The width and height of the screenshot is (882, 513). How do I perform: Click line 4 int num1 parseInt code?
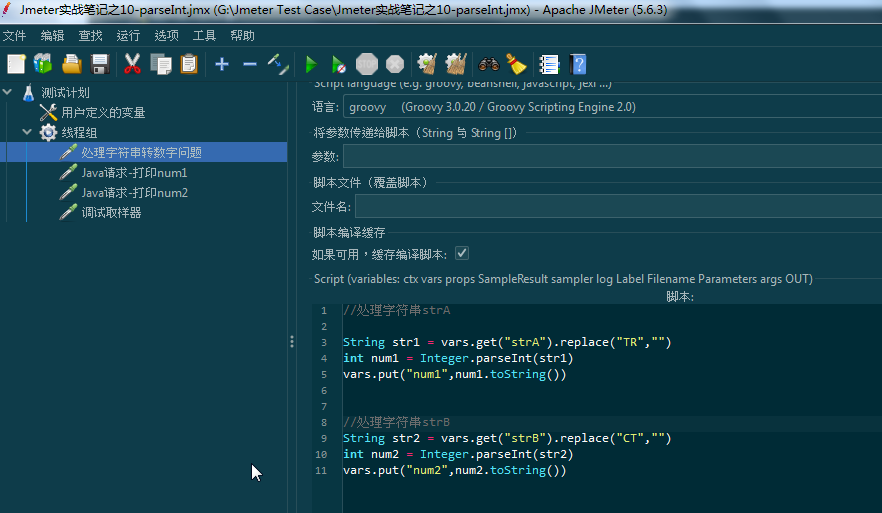tap(458, 358)
